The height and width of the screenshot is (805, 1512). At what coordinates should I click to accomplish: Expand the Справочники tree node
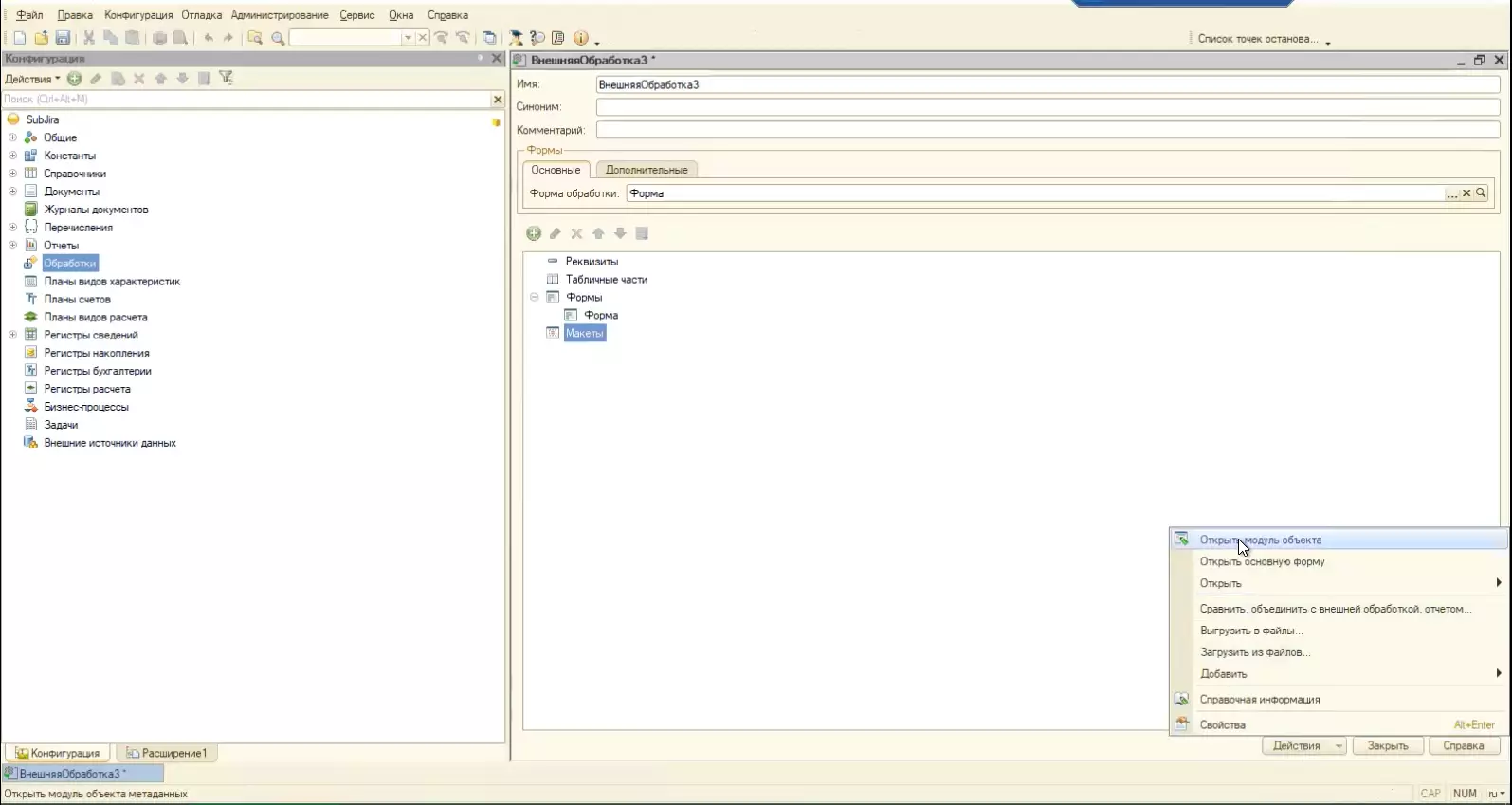click(x=12, y=174)
